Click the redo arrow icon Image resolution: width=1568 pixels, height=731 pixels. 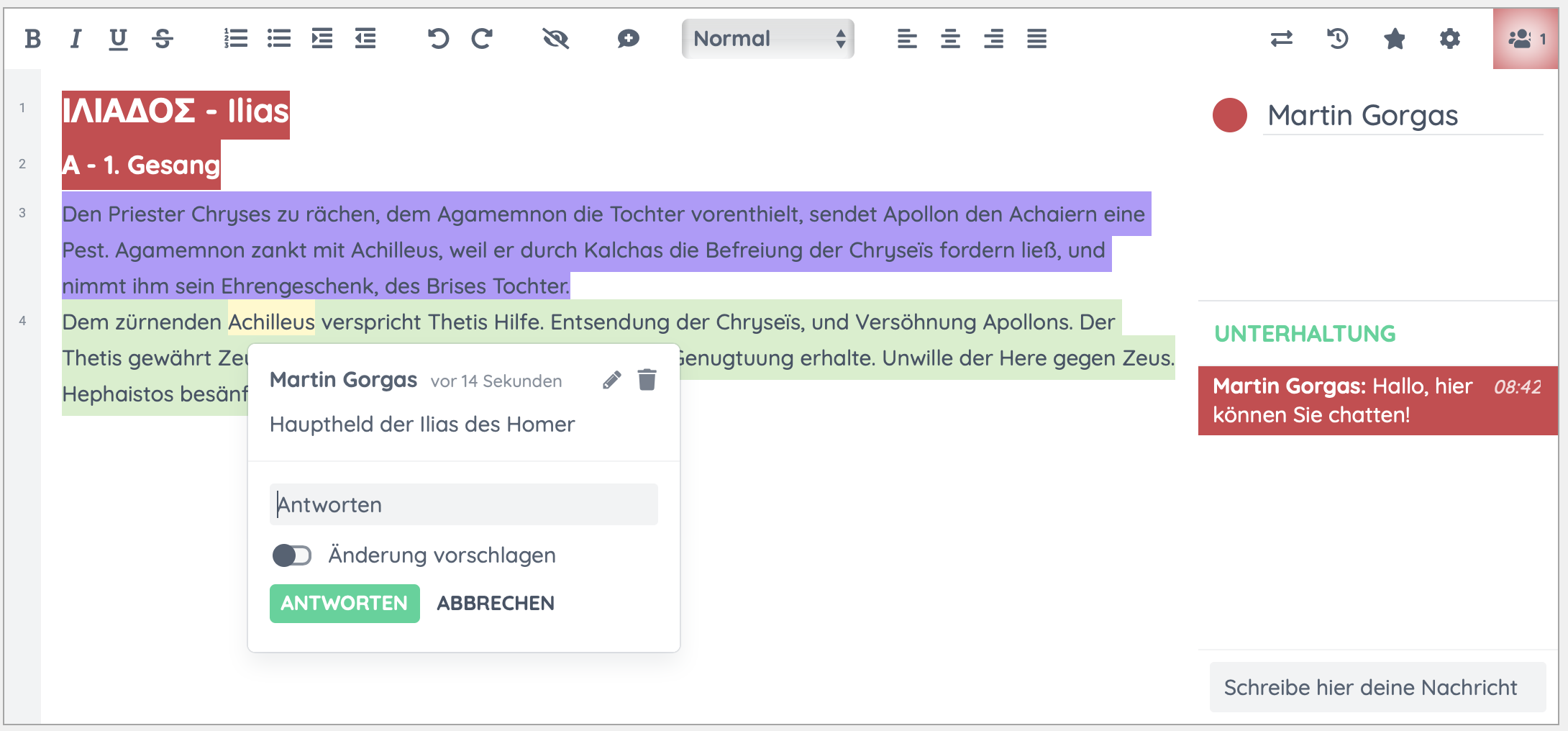tap(482, 39)
